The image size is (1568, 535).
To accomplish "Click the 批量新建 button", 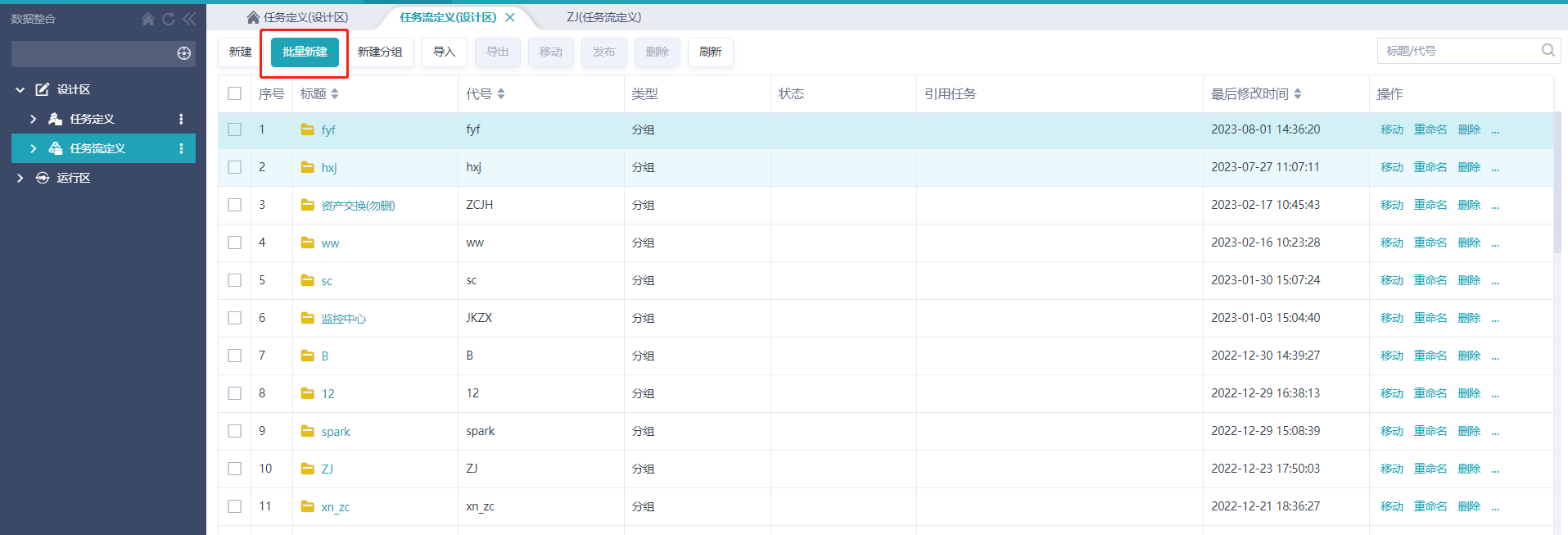I will click(305, 52).
